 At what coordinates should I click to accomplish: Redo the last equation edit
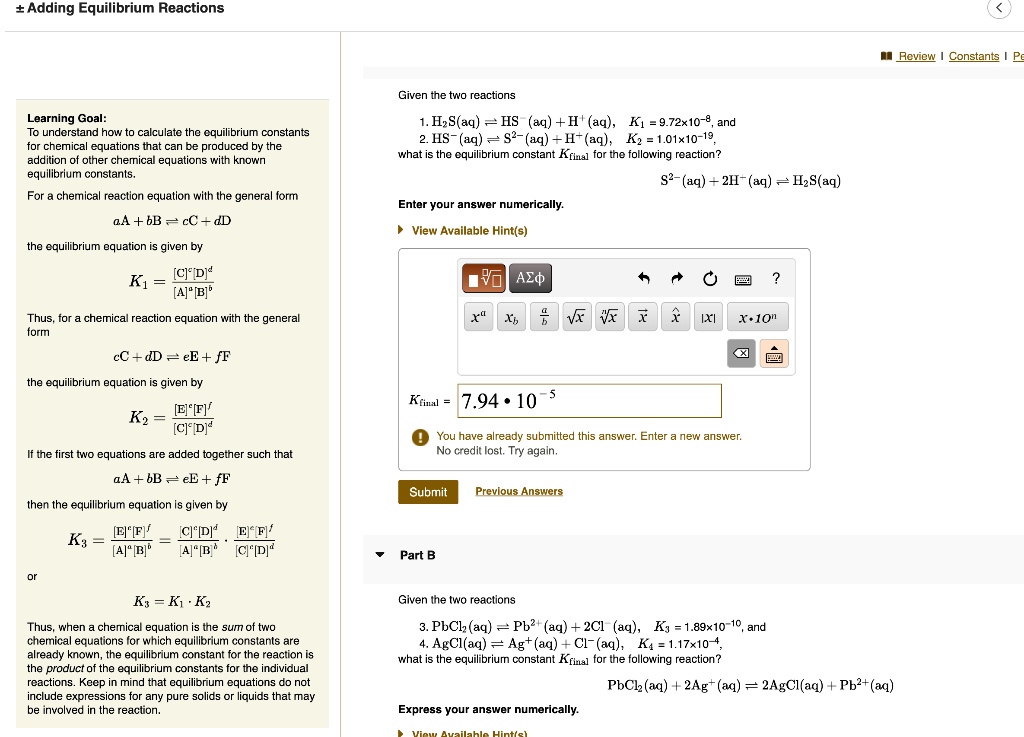677,279
